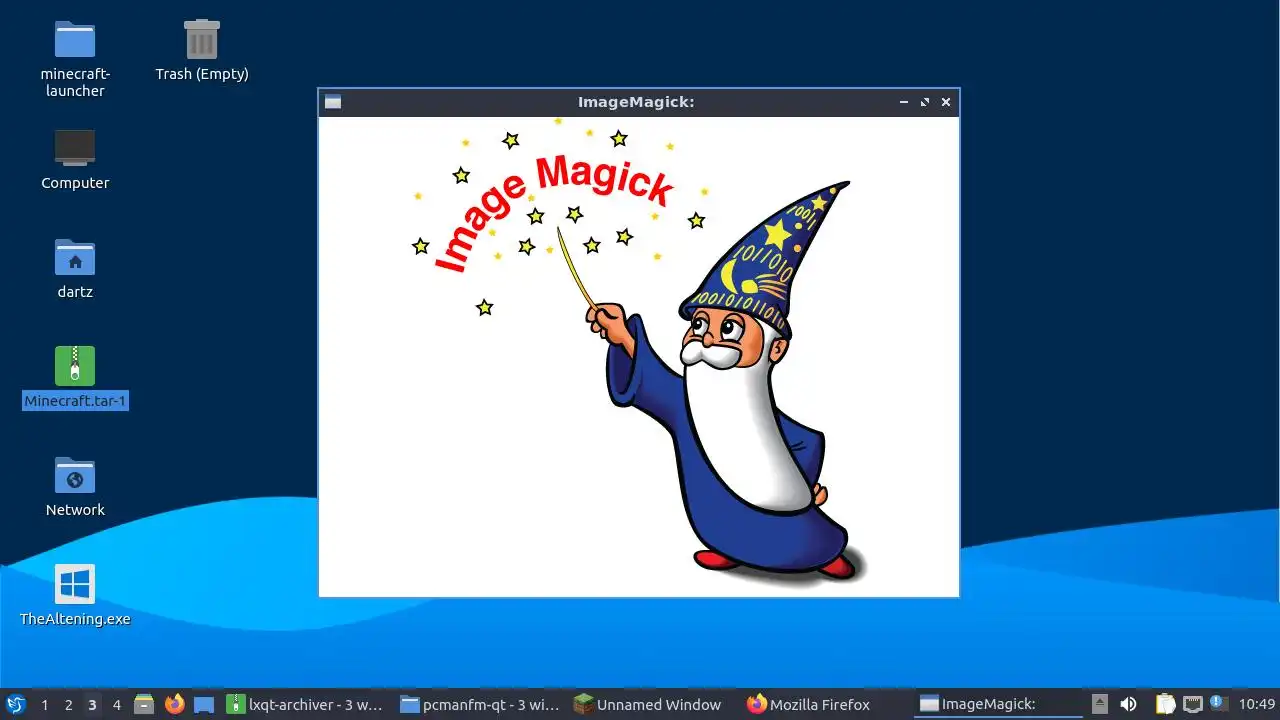Screen dimensions: 1280x720
Task: Switch to virtual desktop 2
Action: click(68, 705)
